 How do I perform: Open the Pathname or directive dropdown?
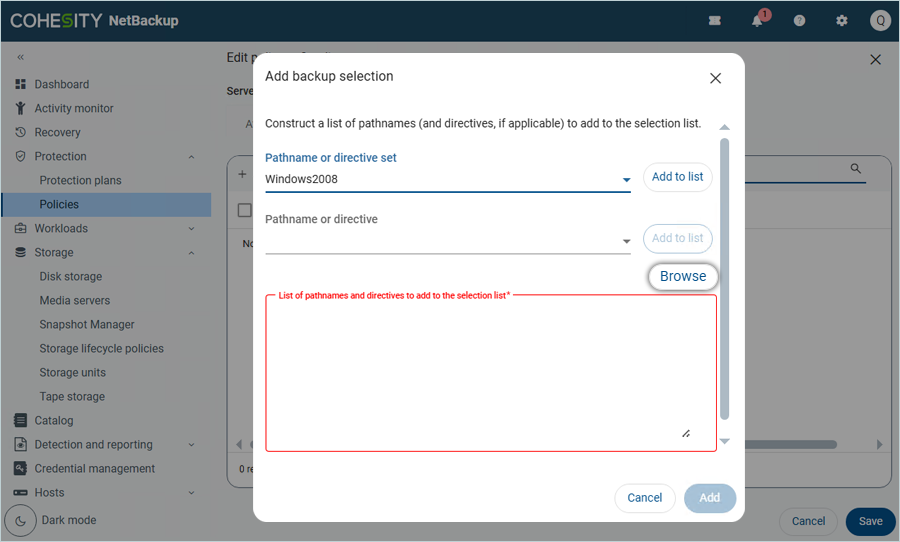click(x=626, y=241)
